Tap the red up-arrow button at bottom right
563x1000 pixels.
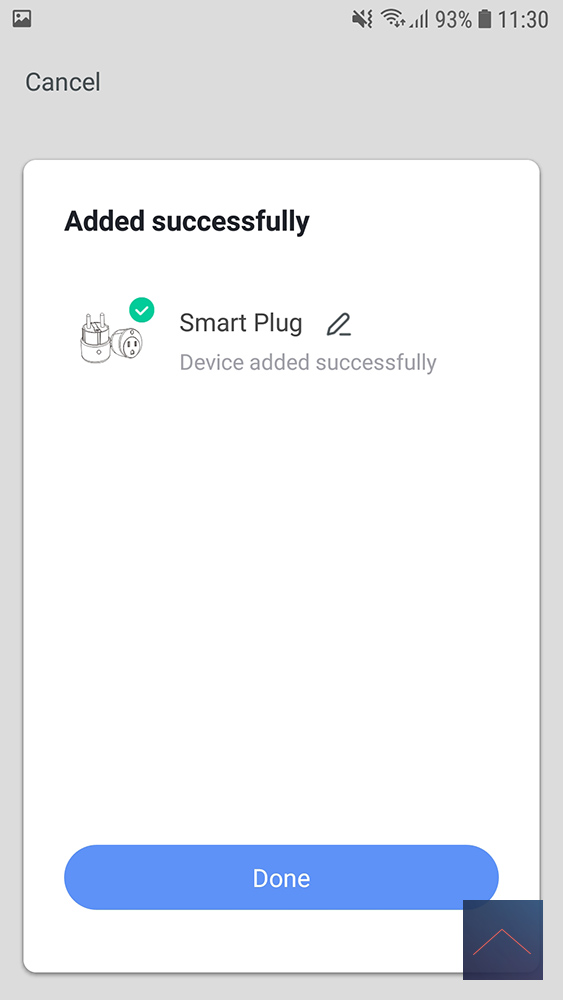tap(502, 939)
